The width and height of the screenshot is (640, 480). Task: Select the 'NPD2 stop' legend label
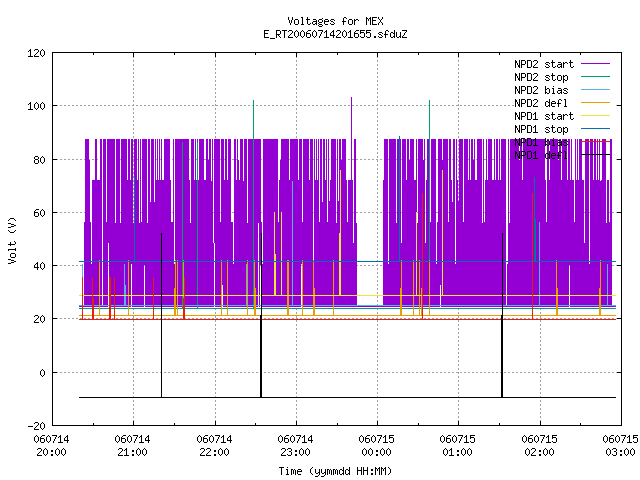[541, 77]
